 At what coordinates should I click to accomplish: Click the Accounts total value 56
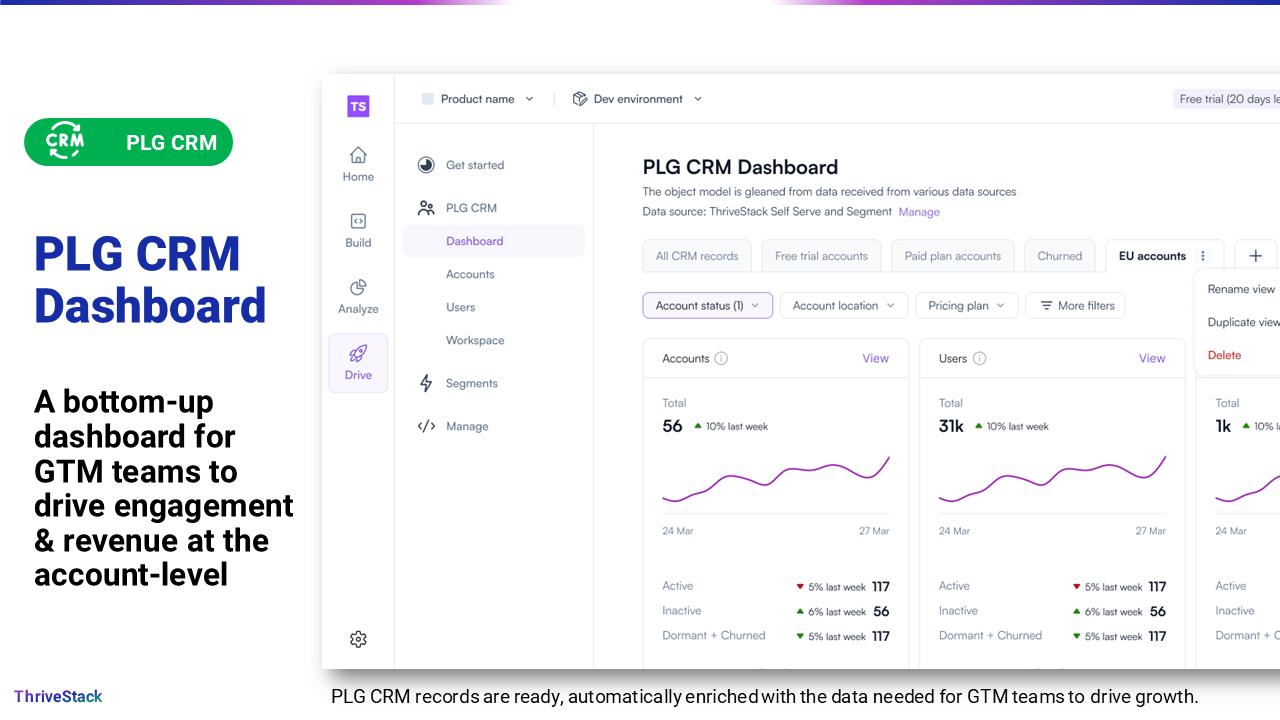pyautogui.click(x=672, y=426)
